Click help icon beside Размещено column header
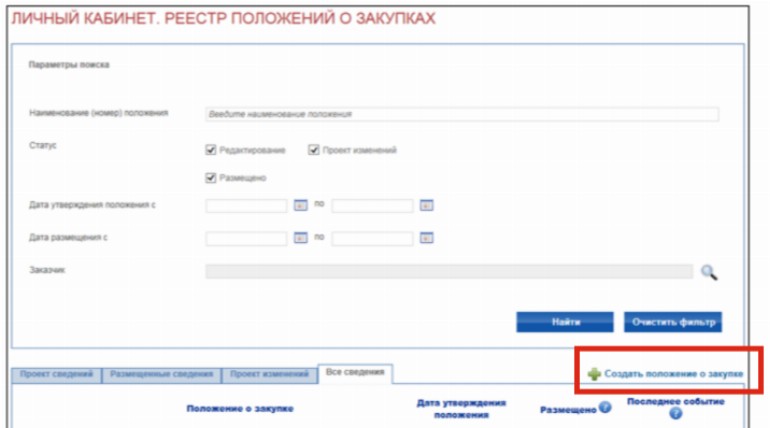Viewport: 770px width, 428px height. coord(605,408)
